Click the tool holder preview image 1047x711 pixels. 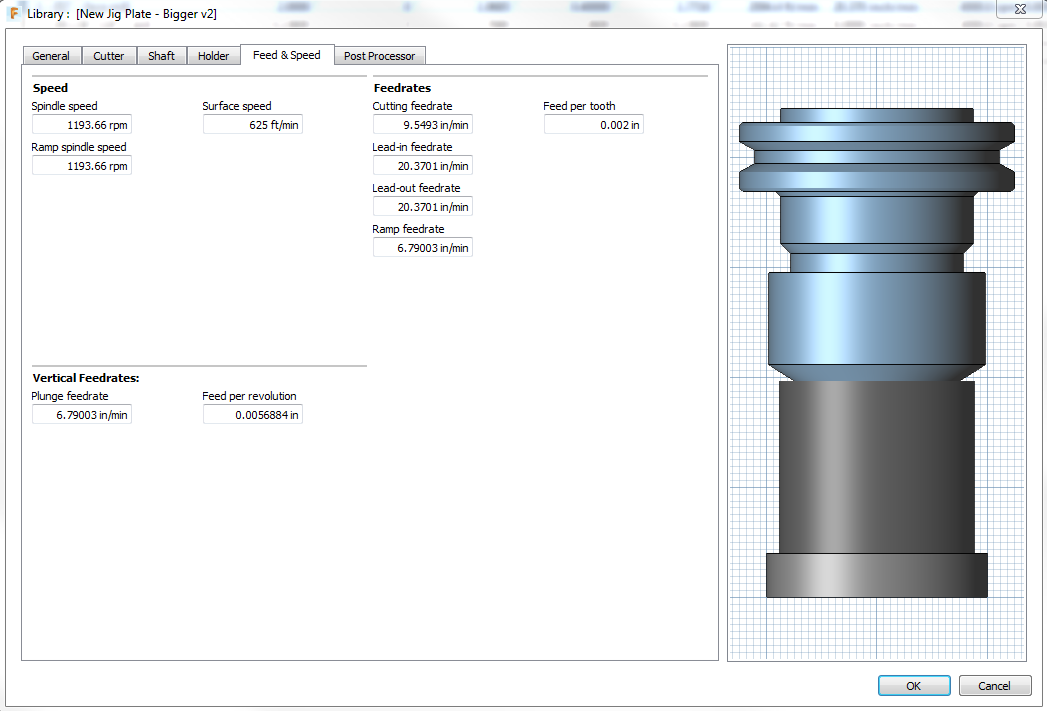pyautogui.click(x=876, y=352)
